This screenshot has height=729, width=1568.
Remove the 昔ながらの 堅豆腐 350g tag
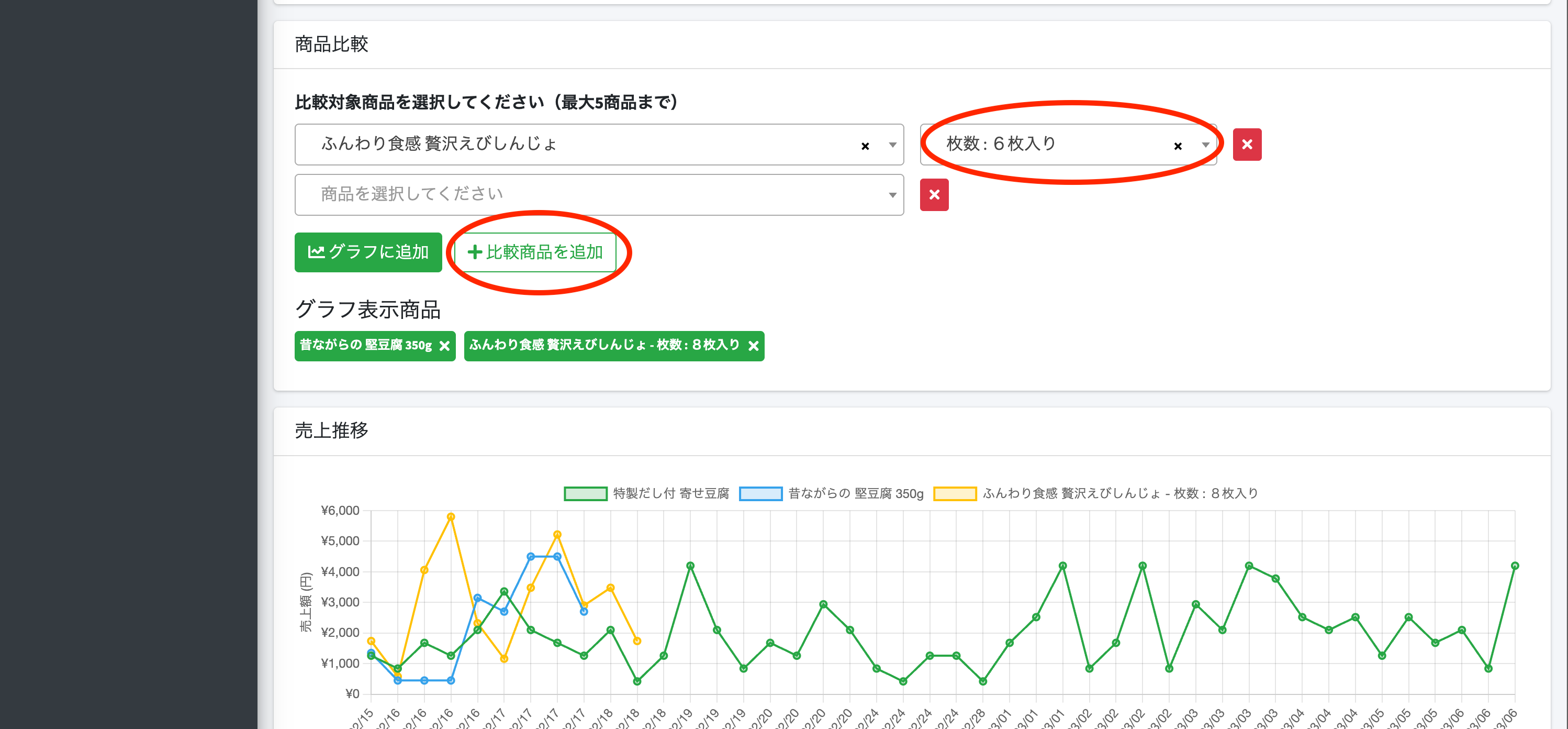pos(445,346)
